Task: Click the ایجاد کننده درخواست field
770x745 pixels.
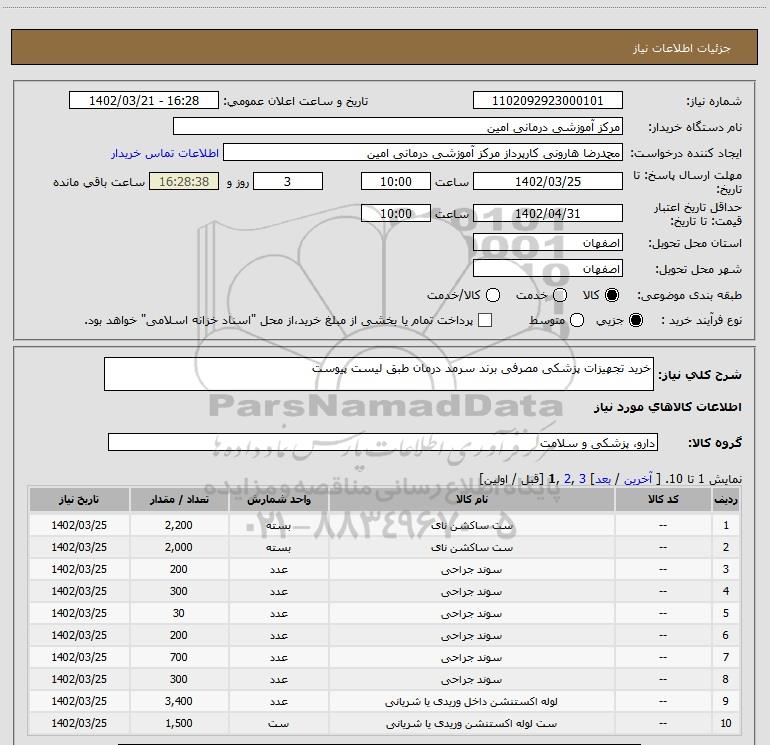Action: 423,152
